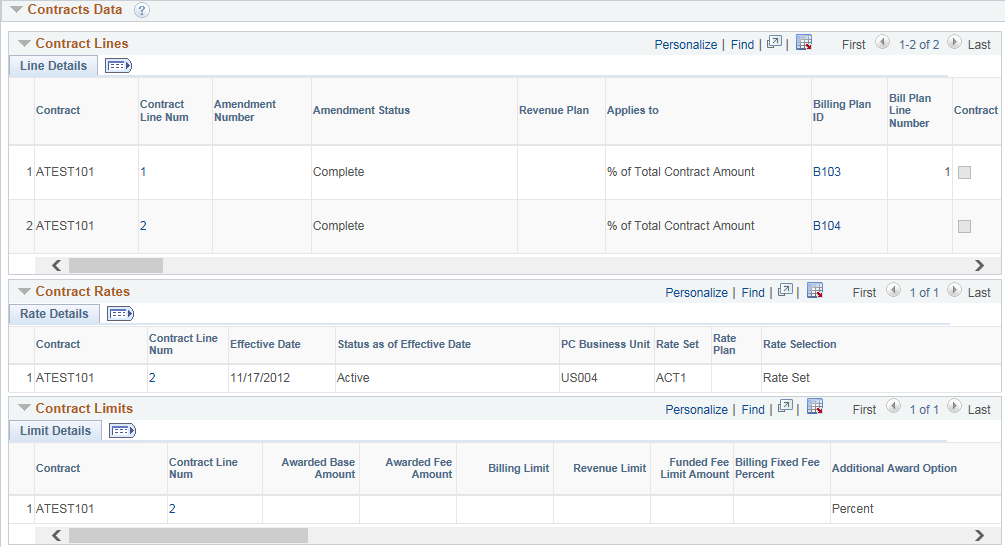Click Last in Contract Lines navigation
The image size is (1005, 547).
[979, 44]
